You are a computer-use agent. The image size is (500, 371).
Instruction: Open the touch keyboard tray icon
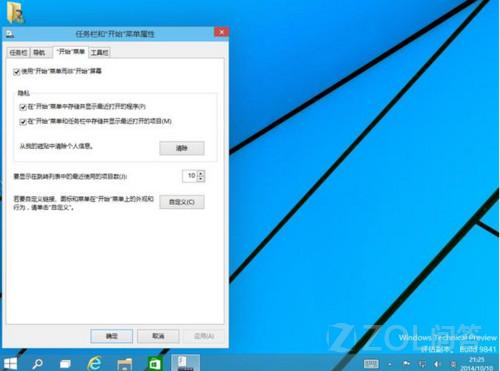[371, 364]
